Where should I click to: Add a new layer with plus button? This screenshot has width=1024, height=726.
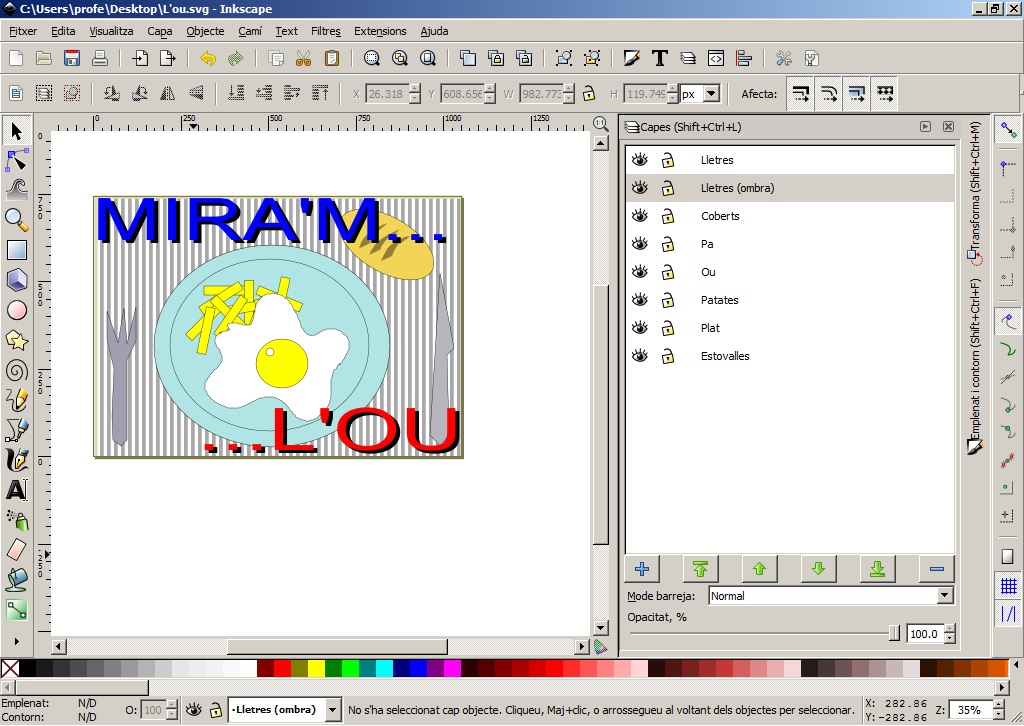pos(642,569)
